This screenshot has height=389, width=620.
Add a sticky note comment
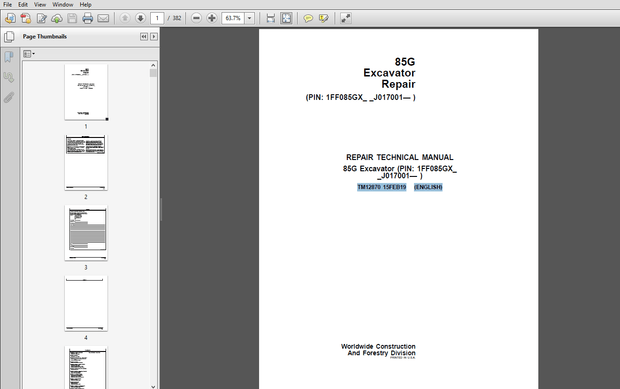[x=308, y=18]
